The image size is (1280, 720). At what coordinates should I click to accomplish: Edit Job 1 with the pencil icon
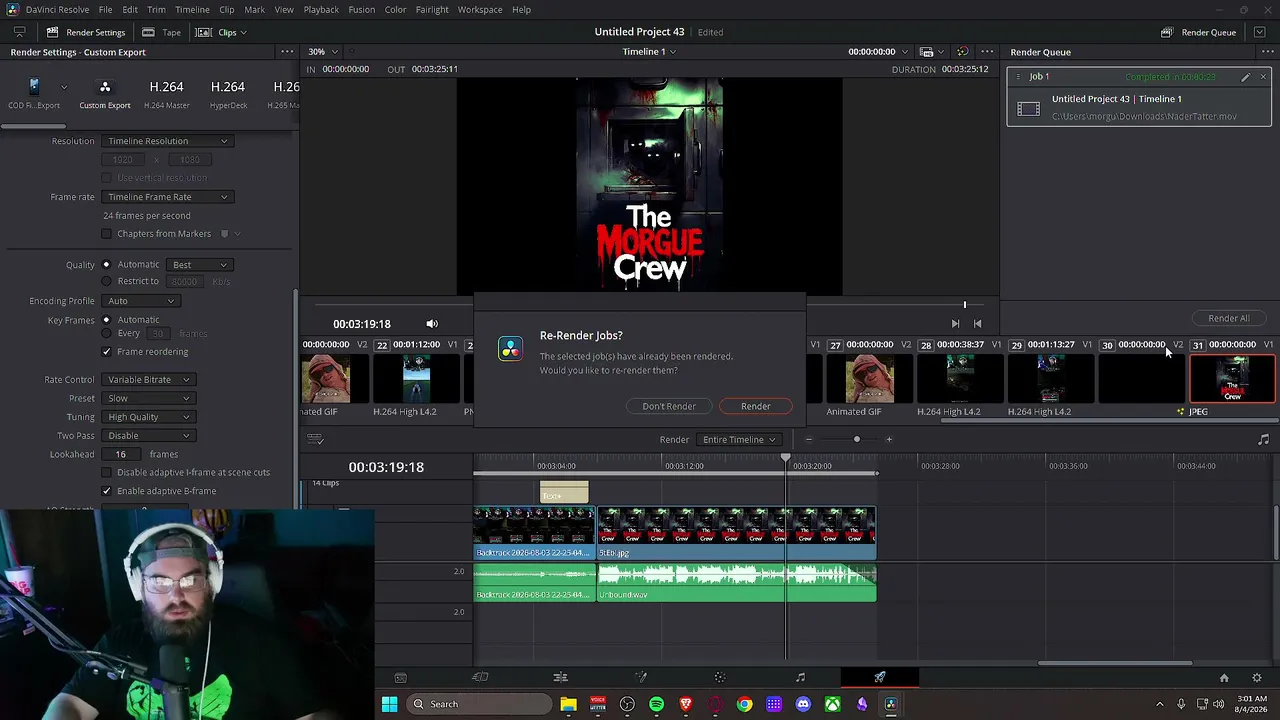[1245, 77]
